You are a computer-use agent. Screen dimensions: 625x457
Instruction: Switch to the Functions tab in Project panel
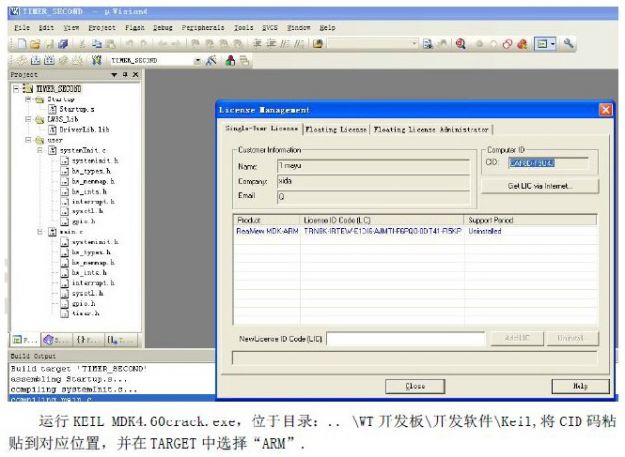pos(86,340)
